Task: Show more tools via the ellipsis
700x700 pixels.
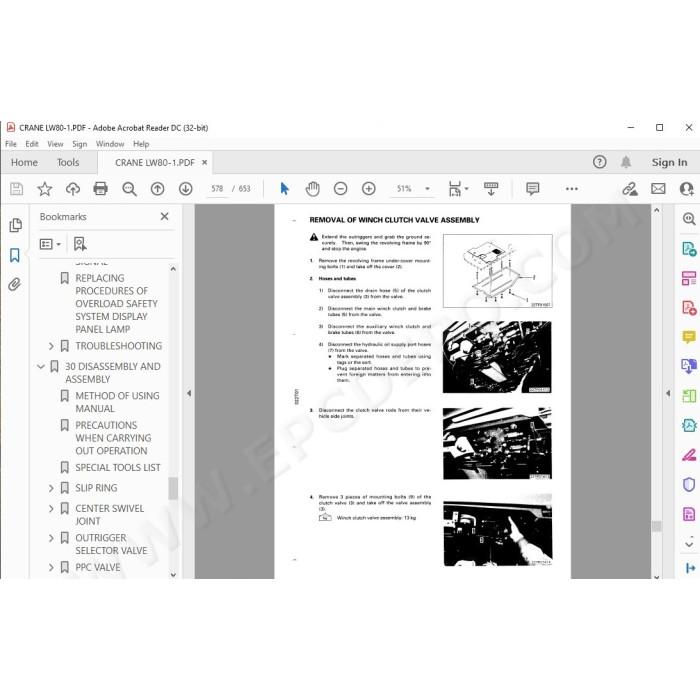Action: click(571, 189)
